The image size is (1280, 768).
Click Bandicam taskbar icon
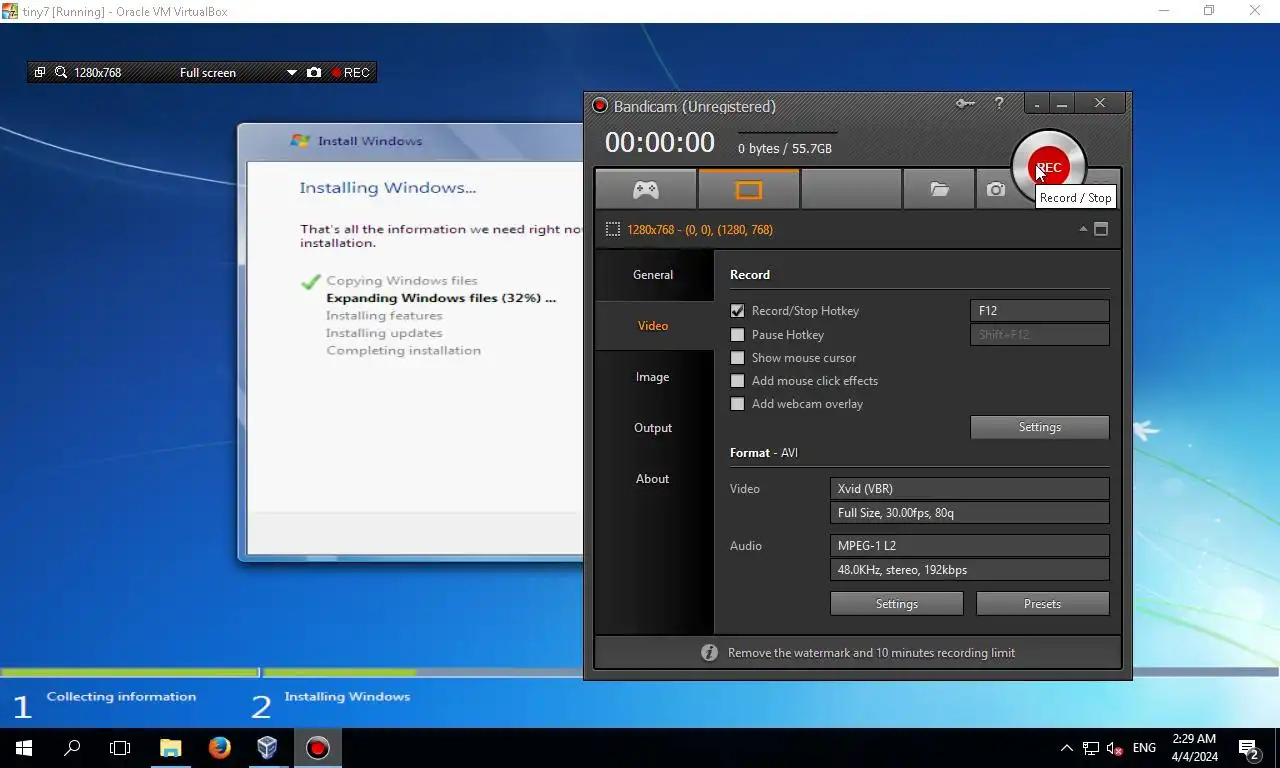[x=317, y=747]
